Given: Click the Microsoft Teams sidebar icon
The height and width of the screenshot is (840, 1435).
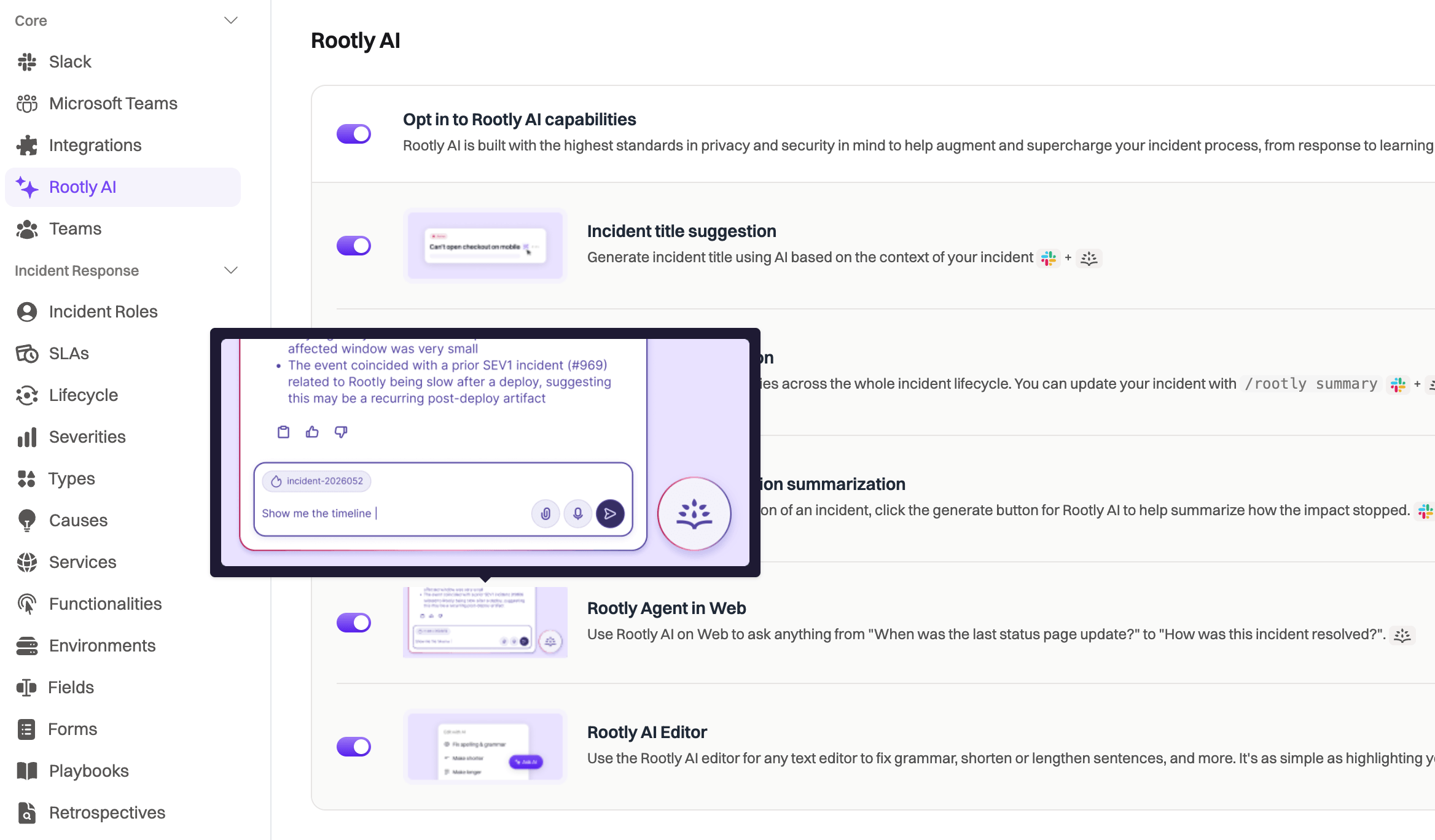Looking at the screenshot, I should point(27,104).
